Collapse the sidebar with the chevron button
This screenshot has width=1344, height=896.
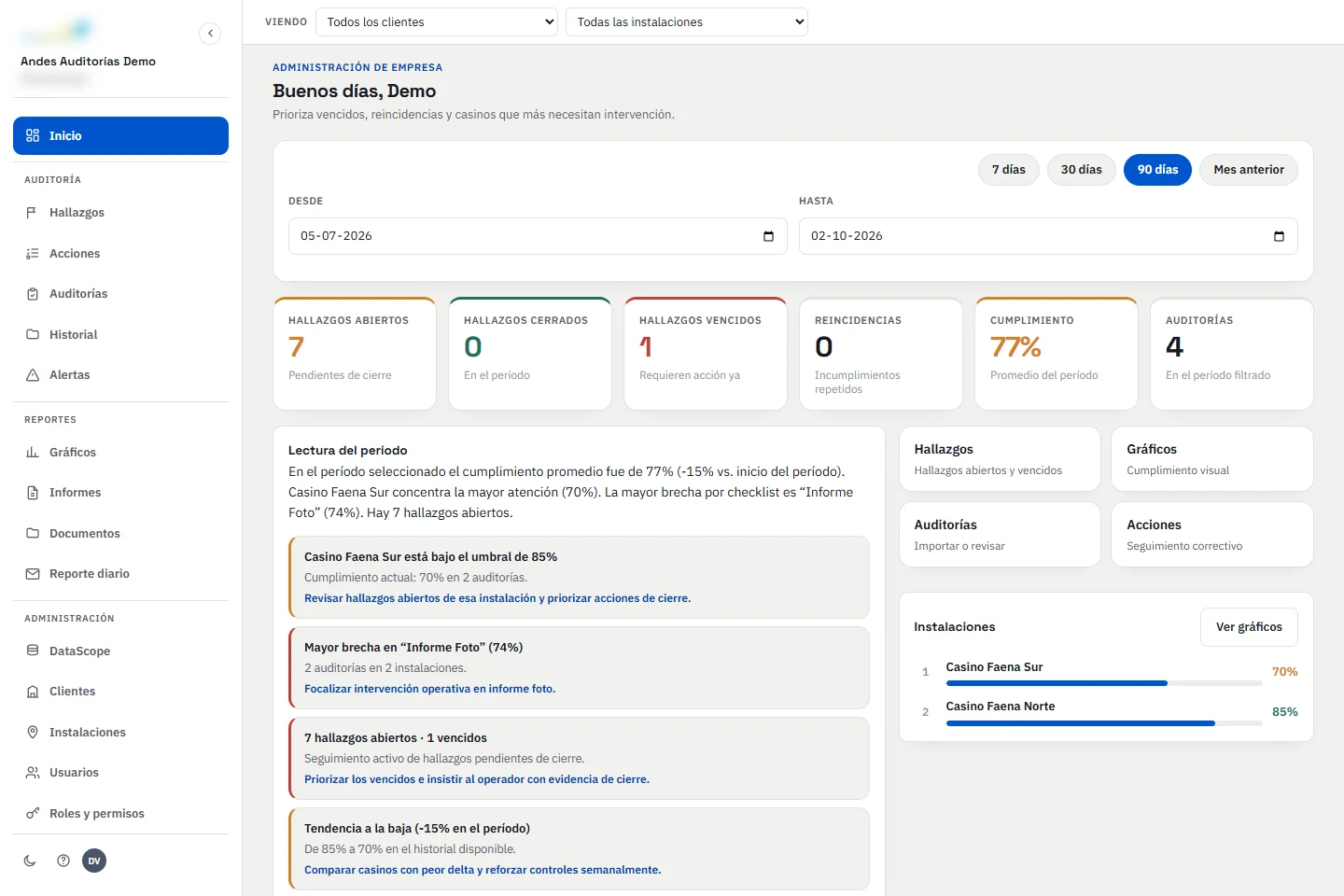[x=210, y=34]
